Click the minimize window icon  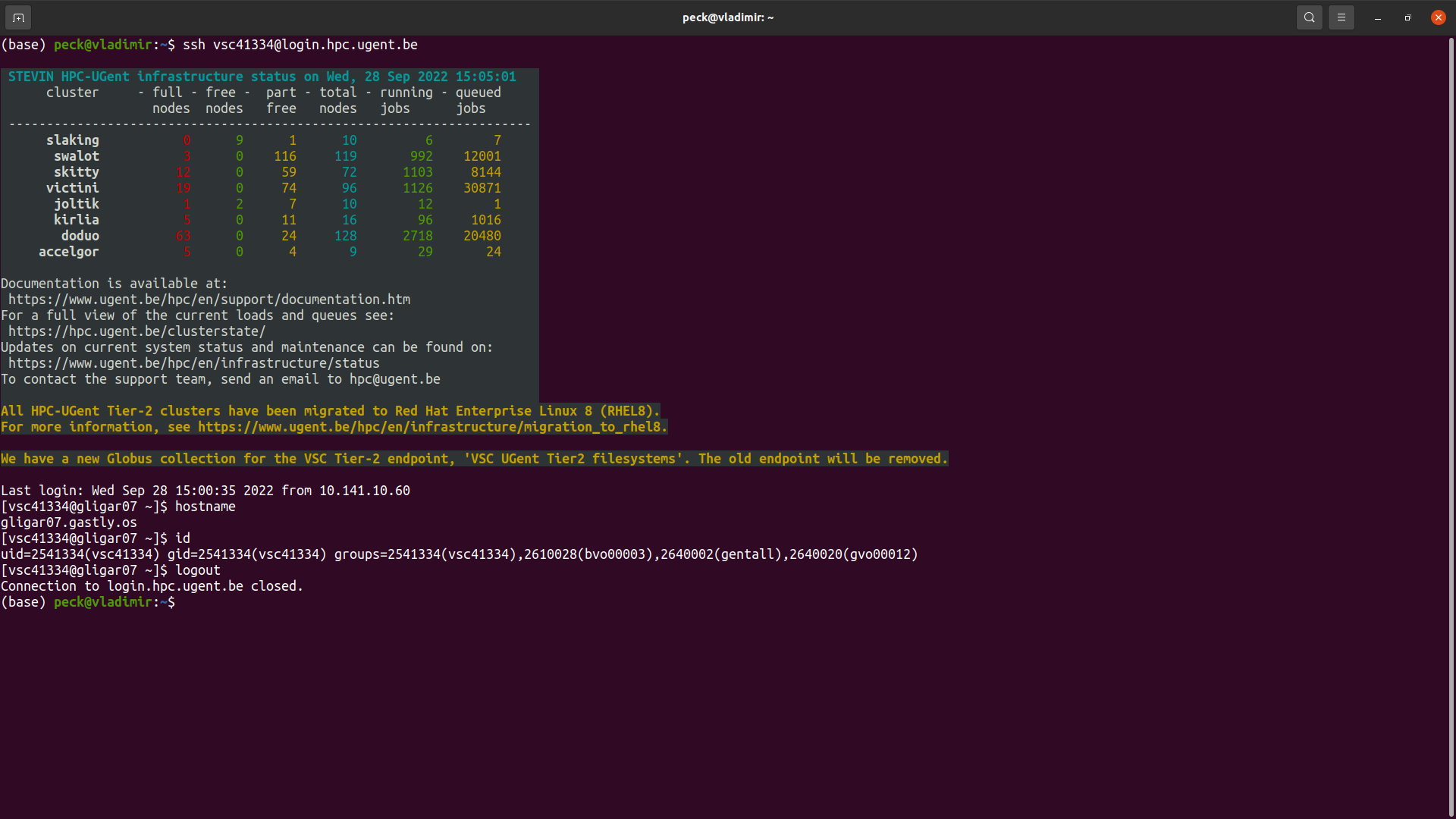1378,17
